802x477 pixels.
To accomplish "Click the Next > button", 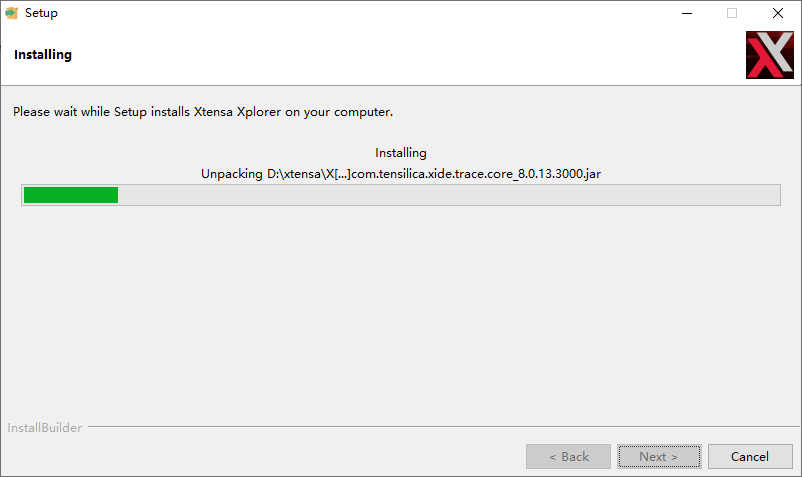I will (659, 456).
